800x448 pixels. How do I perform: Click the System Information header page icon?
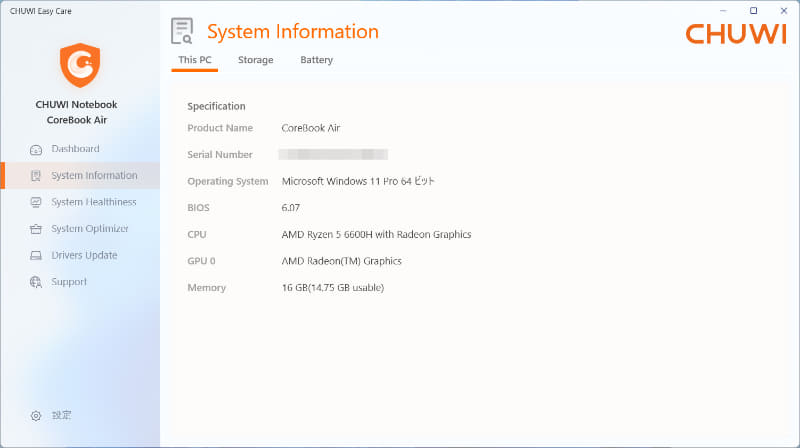tap(182, 31)
